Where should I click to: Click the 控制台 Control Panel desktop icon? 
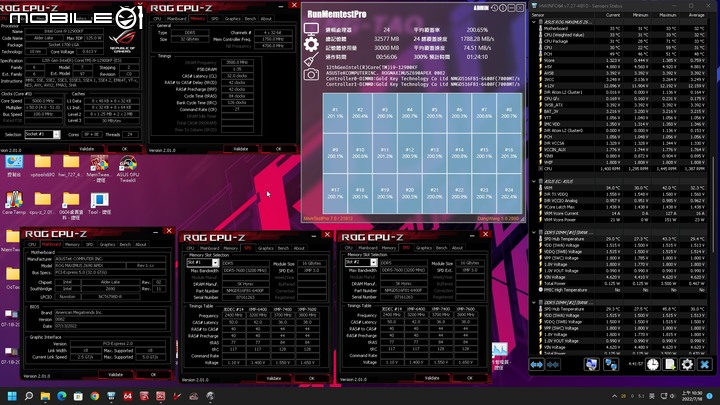(14, 166)
